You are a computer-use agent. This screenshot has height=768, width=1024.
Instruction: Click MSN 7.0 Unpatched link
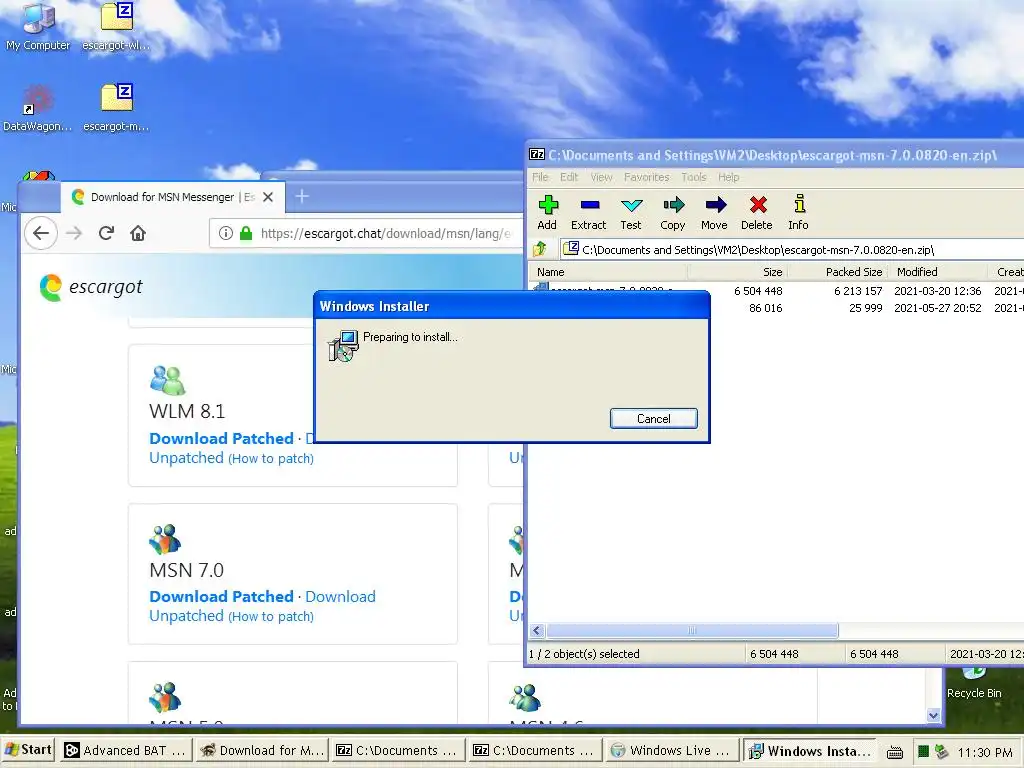pos(186,616)
